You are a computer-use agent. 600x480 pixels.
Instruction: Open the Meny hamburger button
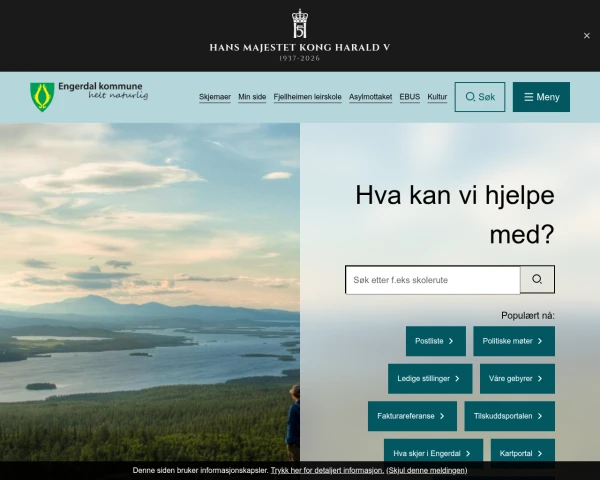click(x=541, y=97)
